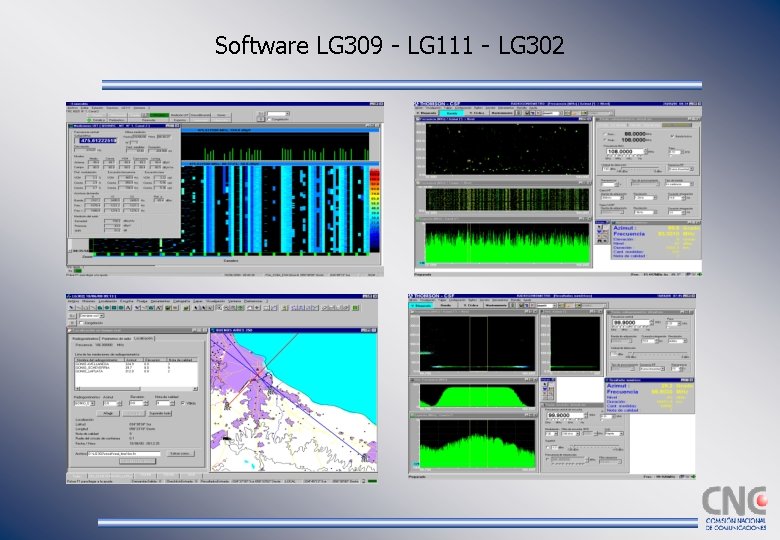Adjust the Azimut spinner arrows
Image resolution: width=780 pixels, height=540 pixels.
tap(120, 403)
